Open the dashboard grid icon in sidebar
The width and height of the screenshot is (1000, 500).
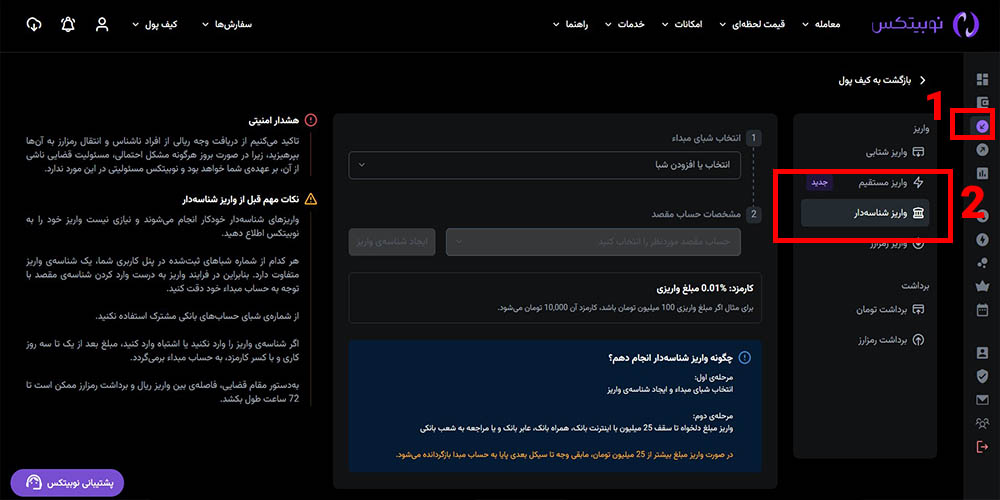[x=982, y=80]
